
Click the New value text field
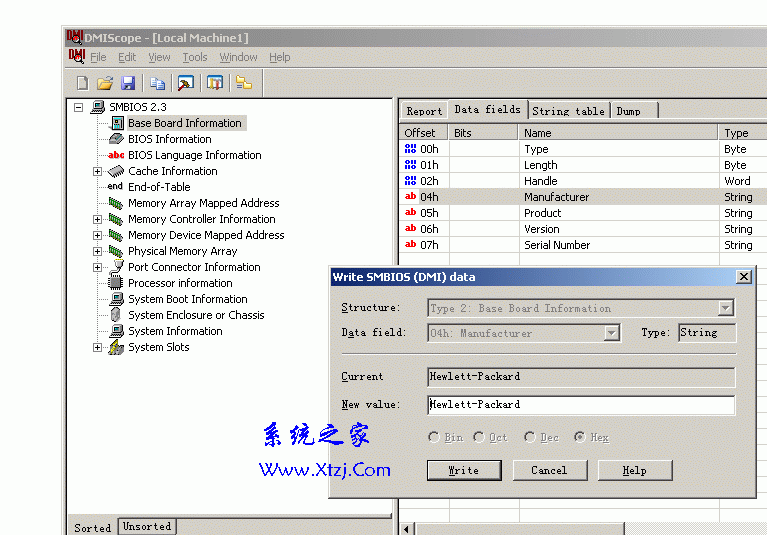580,405
